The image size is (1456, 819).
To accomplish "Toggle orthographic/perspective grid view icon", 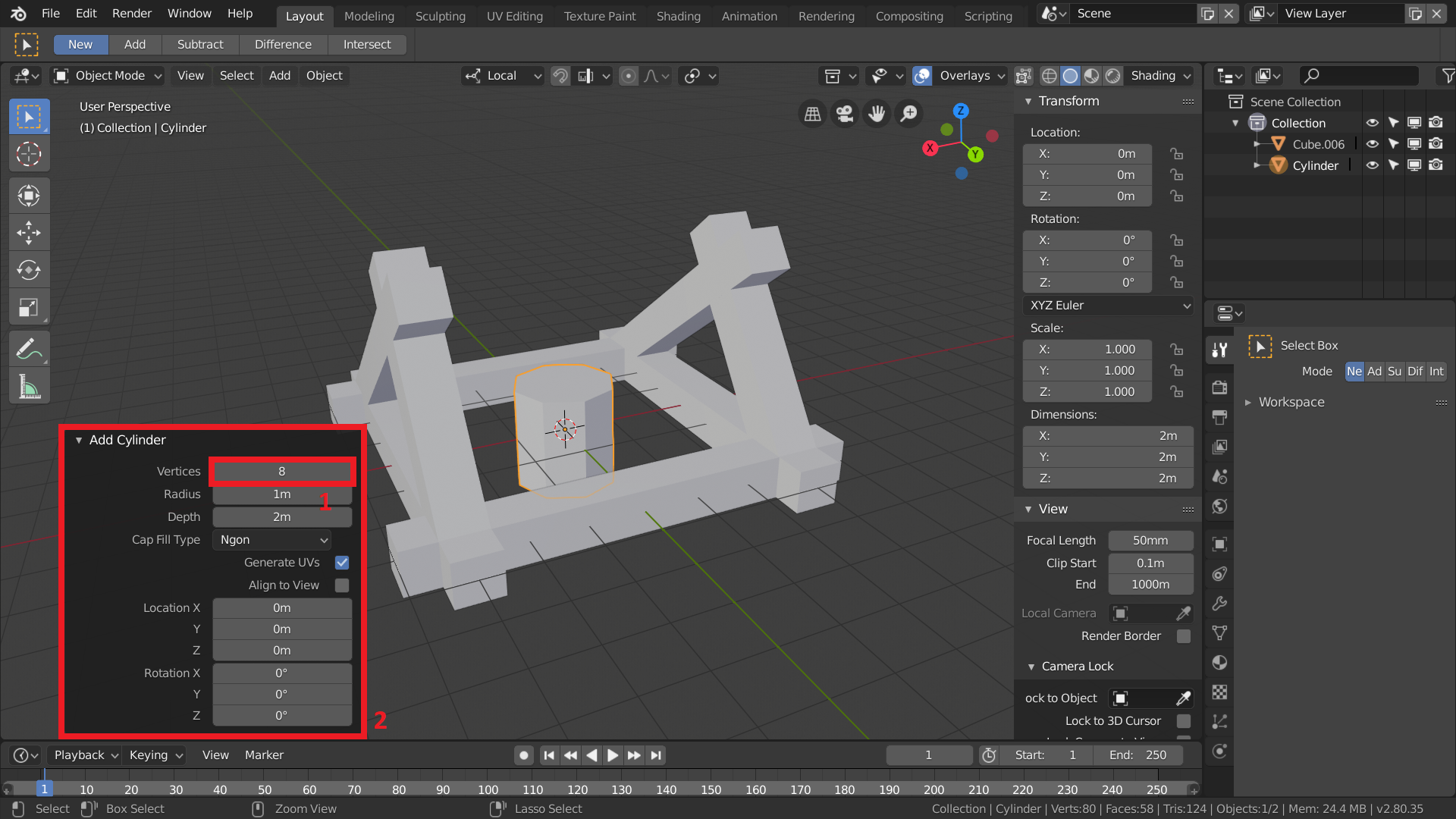I will 812,114.
